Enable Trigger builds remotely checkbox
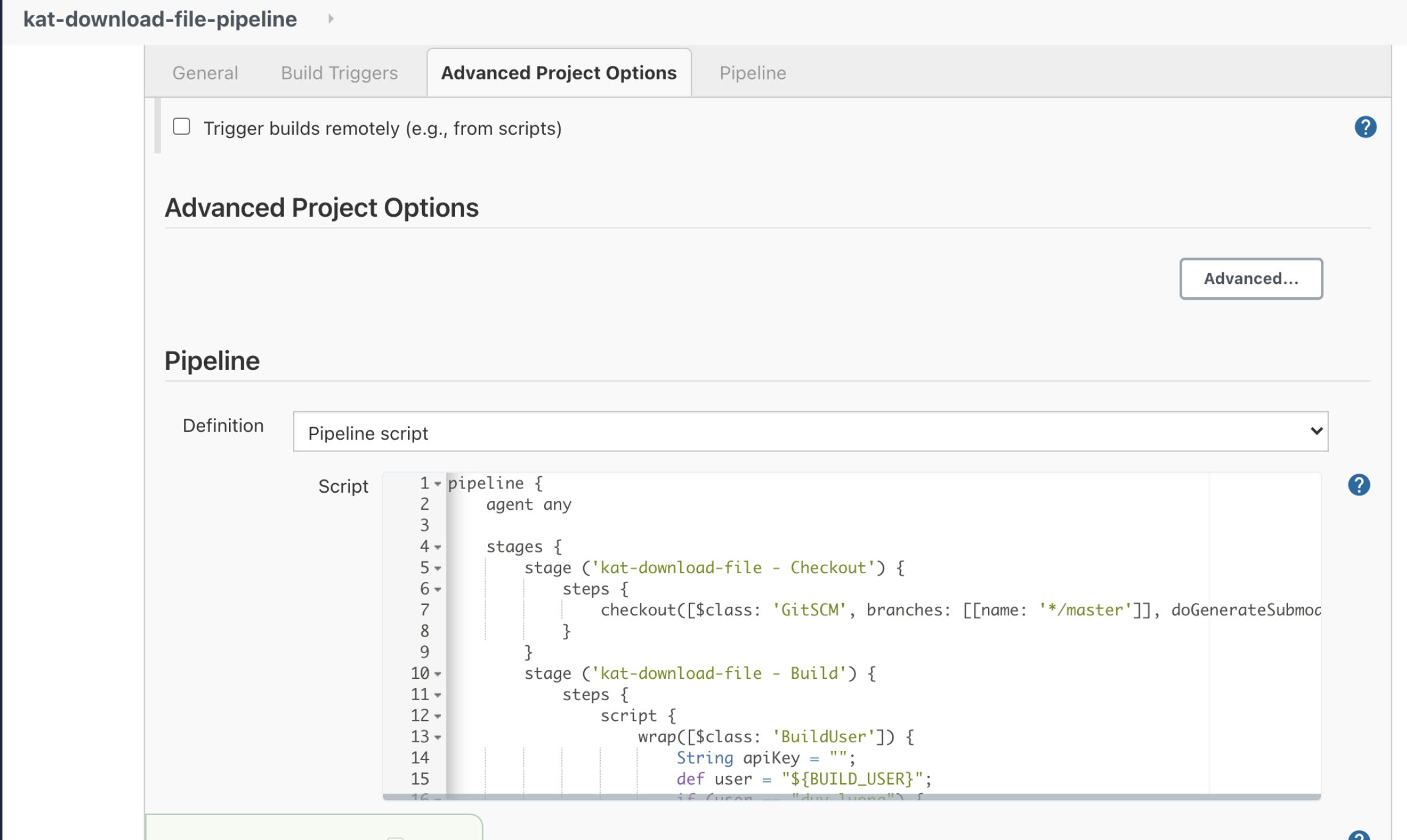Image resolution: width=1407 pixels, height=840 pixels. coord(181,126)
